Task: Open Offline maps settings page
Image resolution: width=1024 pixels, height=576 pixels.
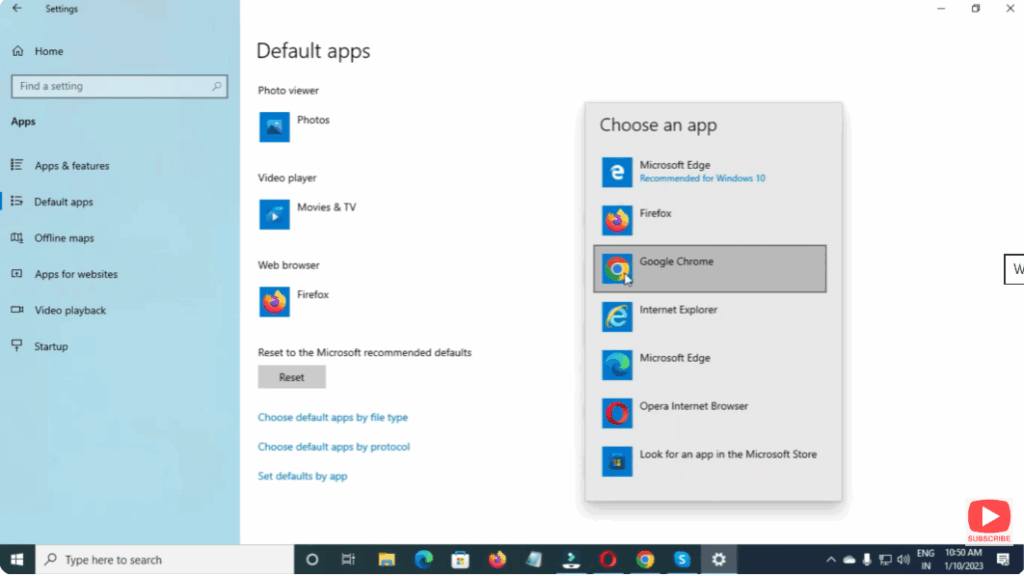Action: pyautogui.click(x=64, y=238)
